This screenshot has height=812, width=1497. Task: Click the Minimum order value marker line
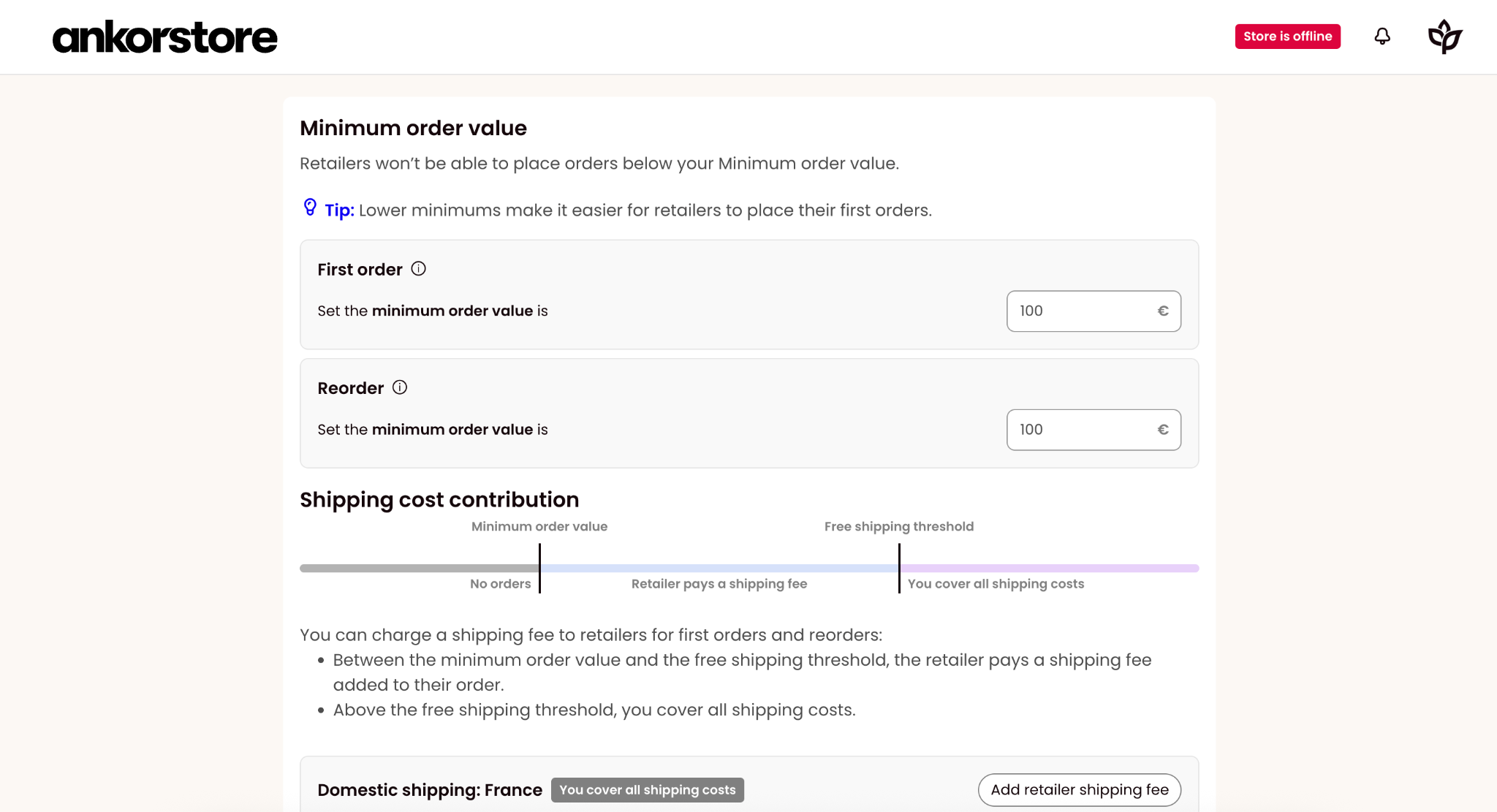(x=539, y=569)
